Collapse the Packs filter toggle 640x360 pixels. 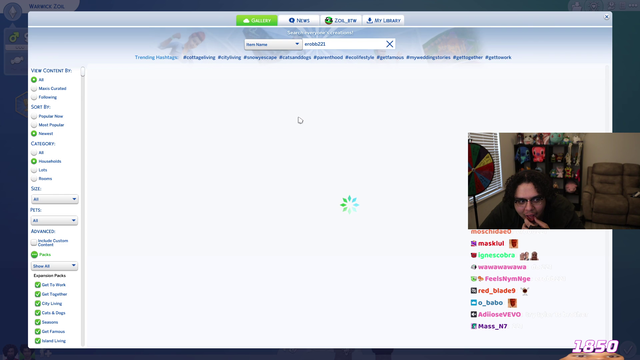(x=34, y=255)
